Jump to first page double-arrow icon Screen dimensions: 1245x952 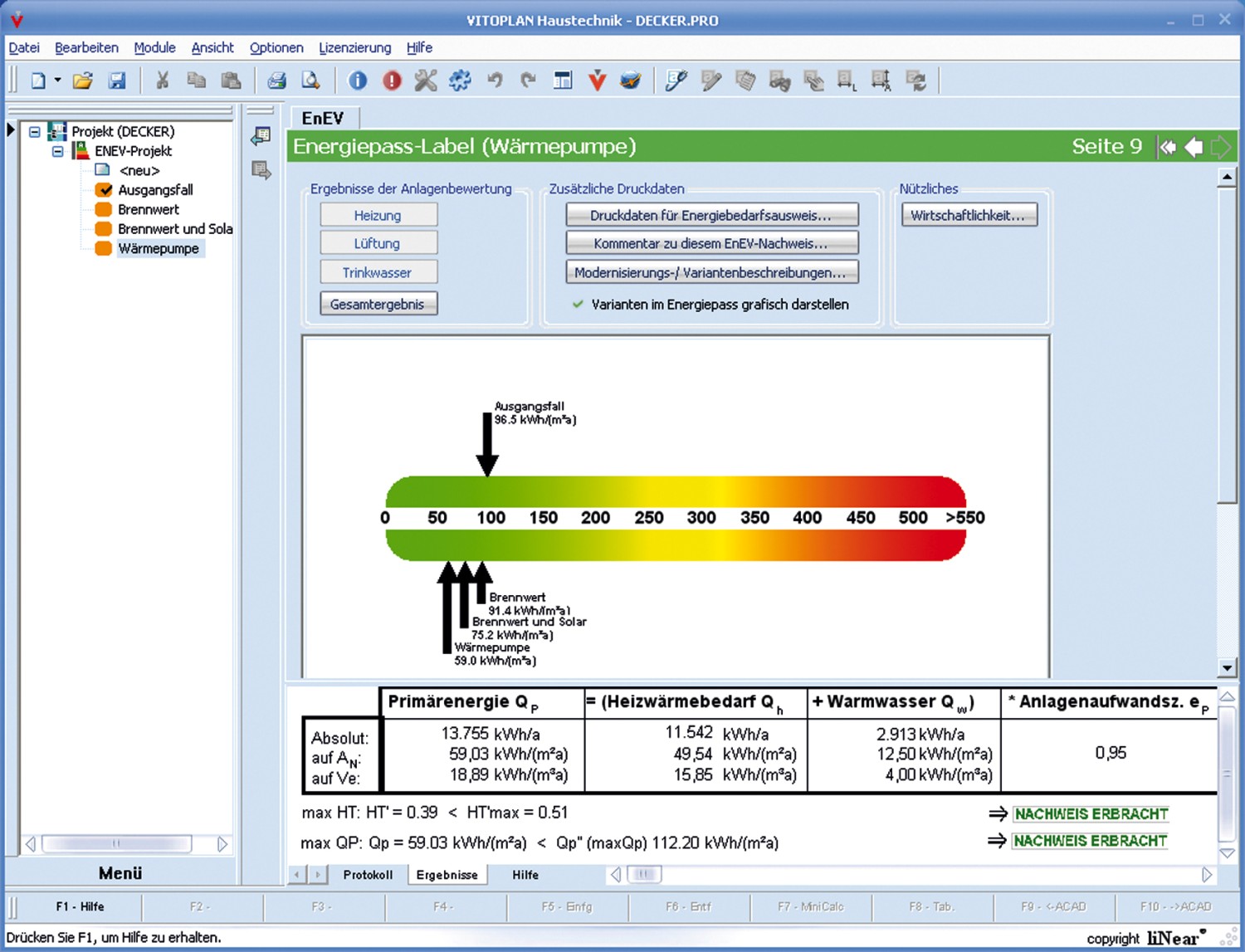1168,147
